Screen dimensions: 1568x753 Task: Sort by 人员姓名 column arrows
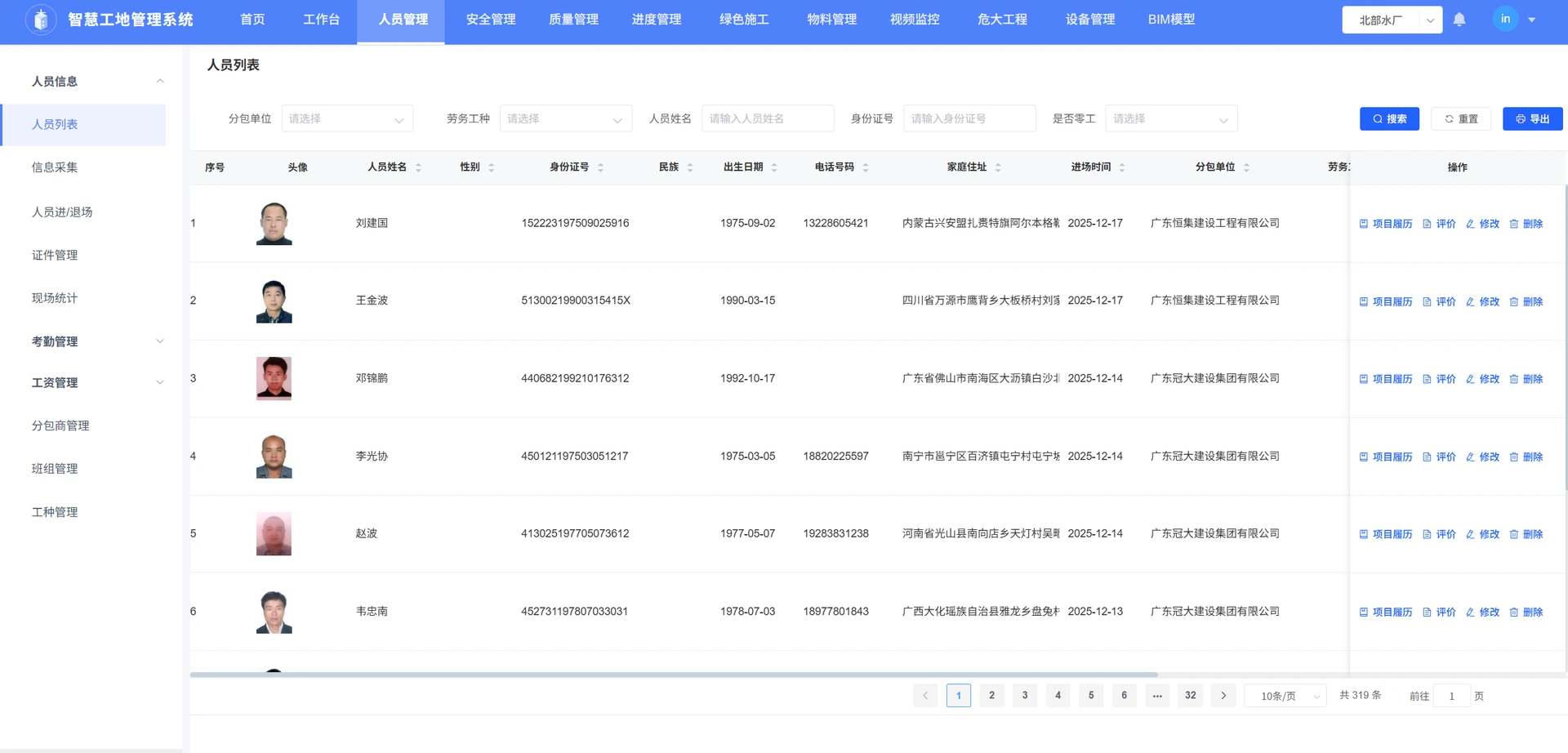(419, 167)
